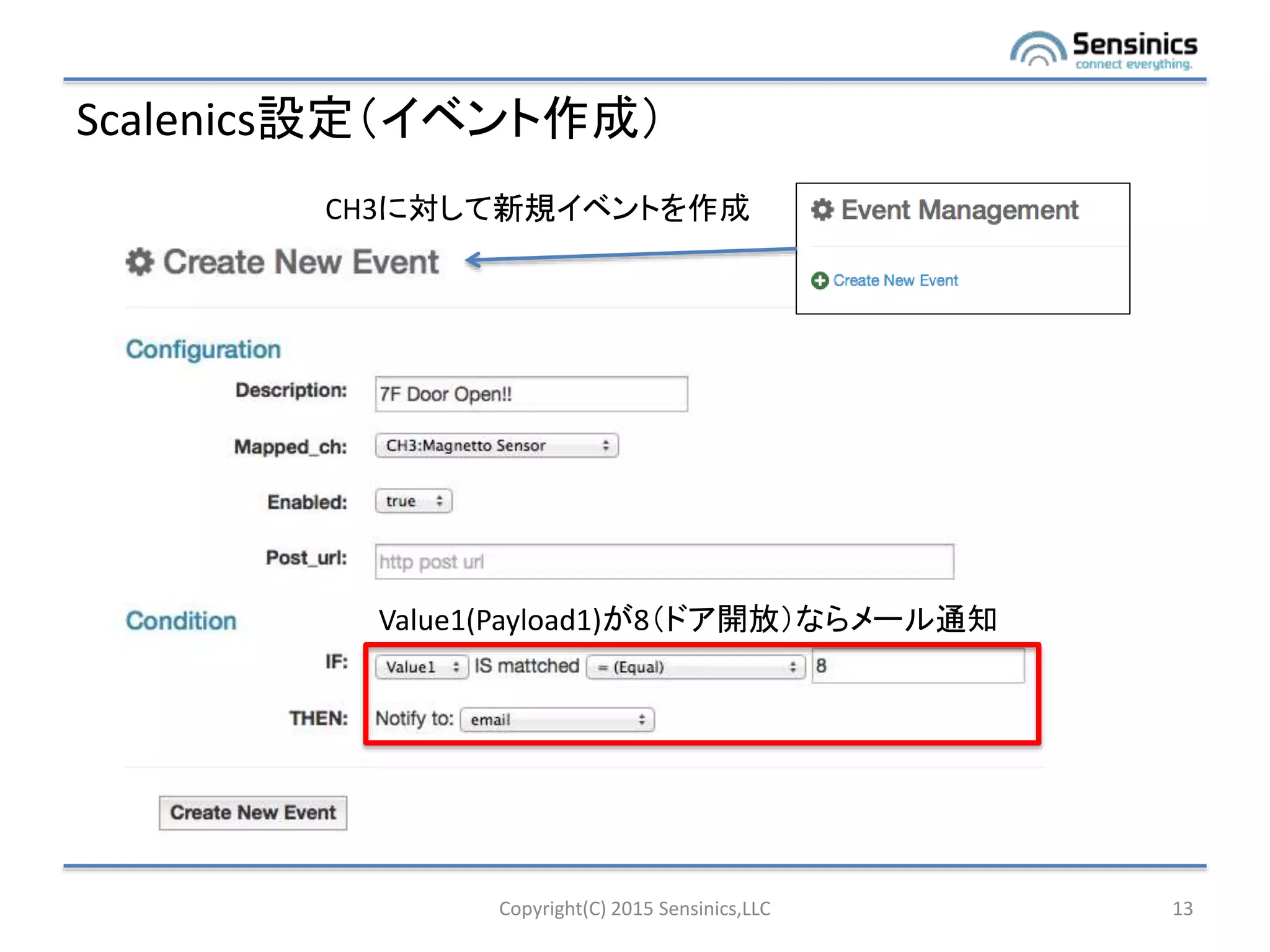Click the Description: label
Screen dimensions: 1270x952
tap(291, 390)
